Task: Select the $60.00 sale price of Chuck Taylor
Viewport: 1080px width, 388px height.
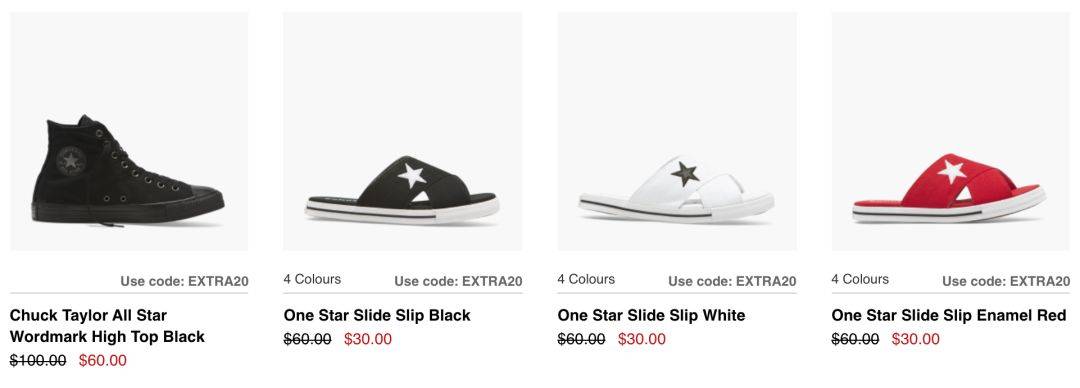Action: [103, 360]
